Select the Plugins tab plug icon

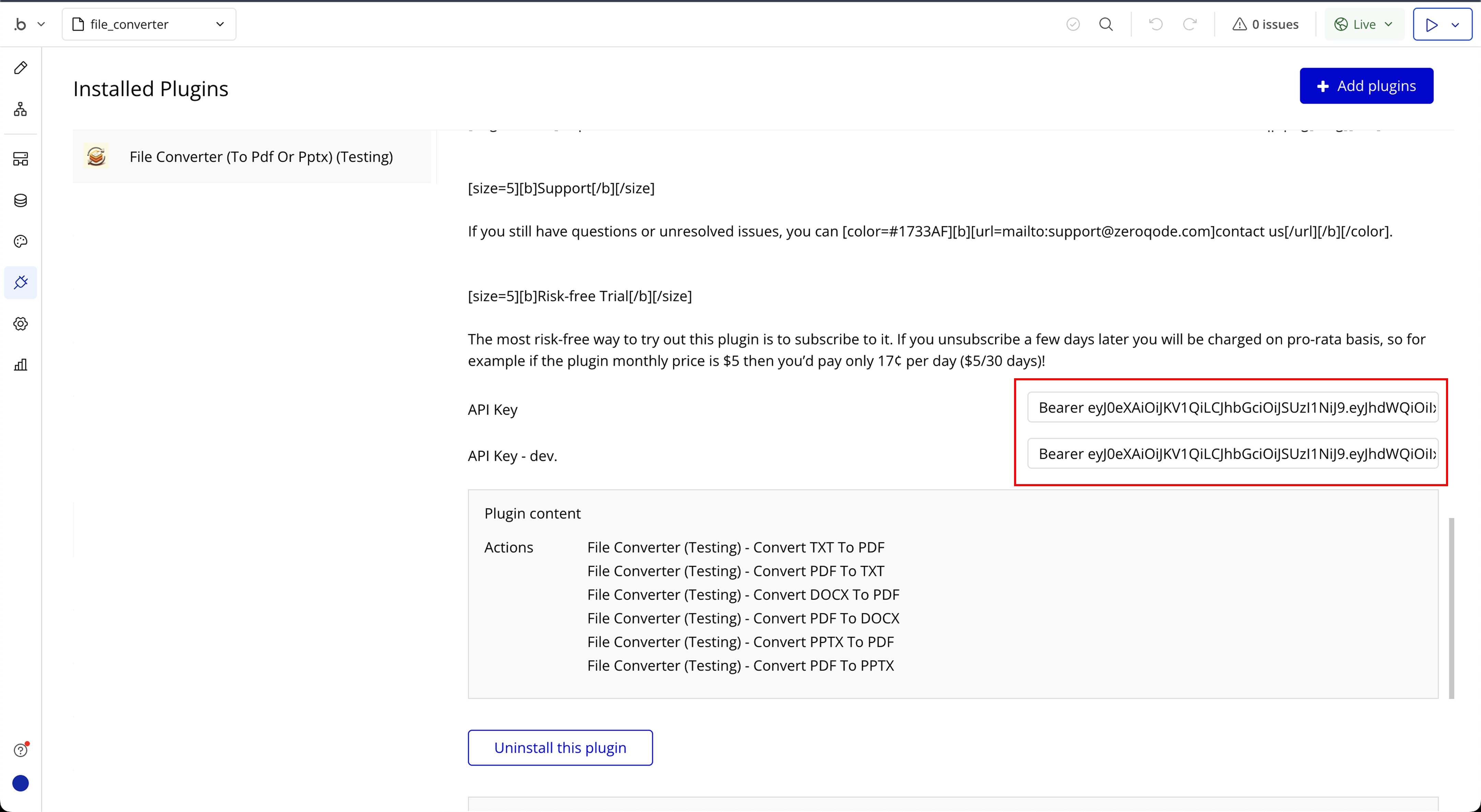pos(21,282)
